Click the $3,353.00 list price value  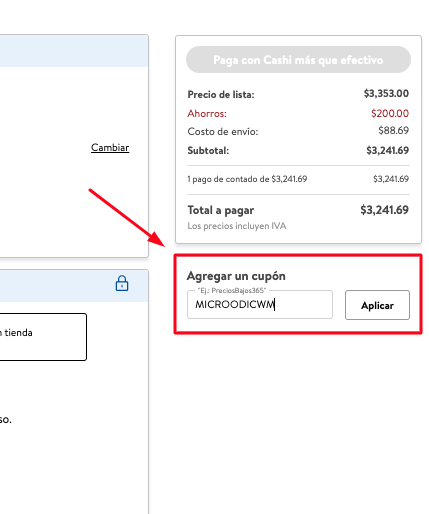pyautogui.click(x=386, y=93)
